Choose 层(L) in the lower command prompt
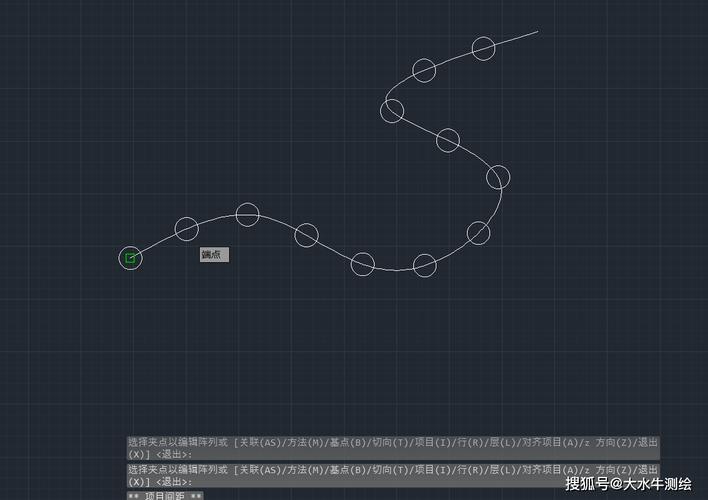This screenshot has height=500, width=708. [x=502, y=470]
